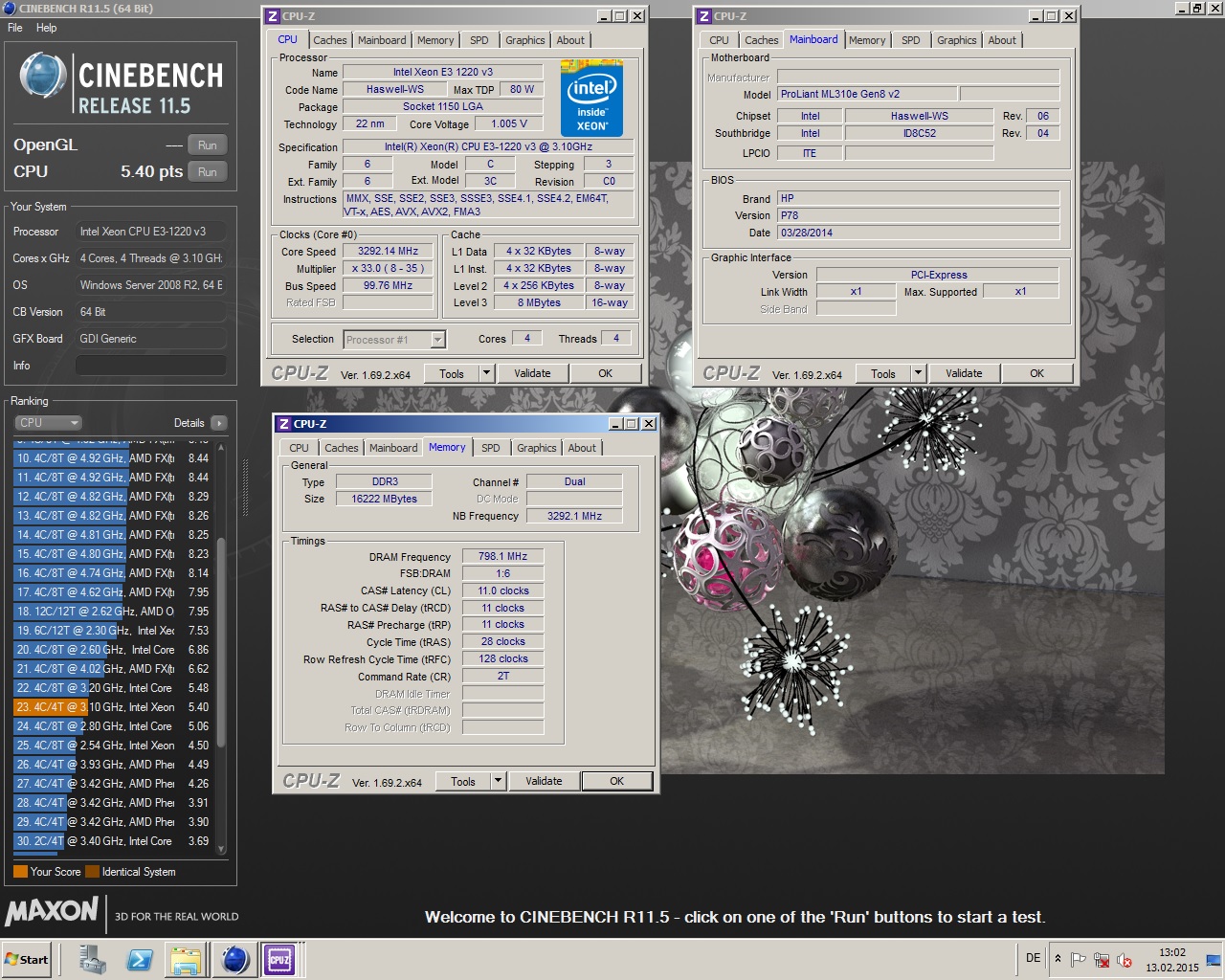
Task: Open the SPD tab in first CPU-Z window
Action: (479, 40)
